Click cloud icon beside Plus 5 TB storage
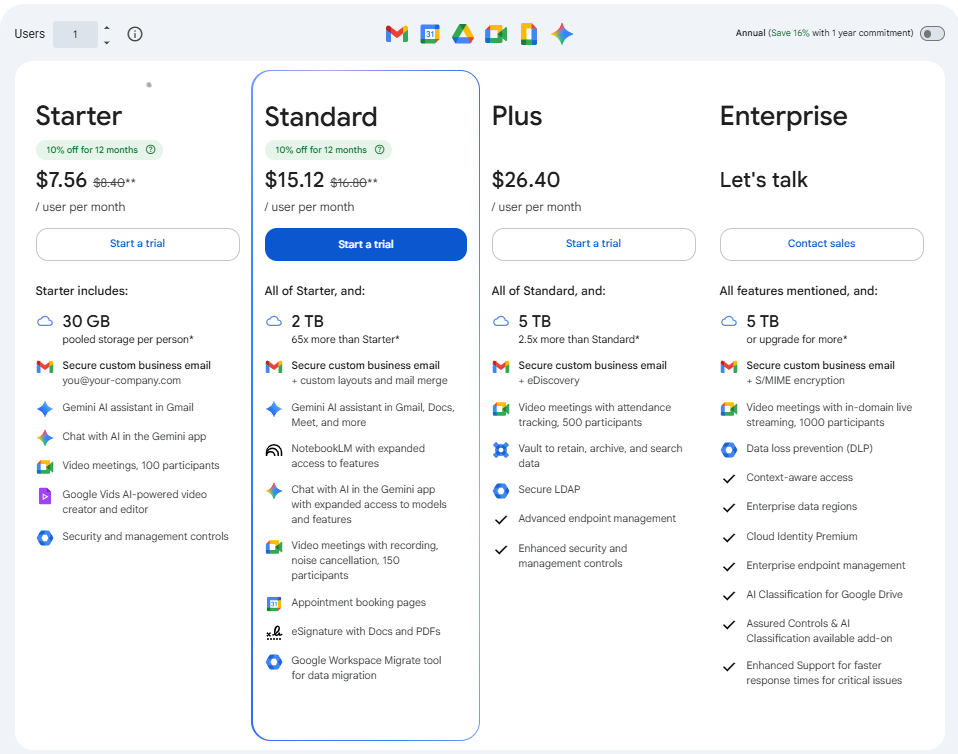 pos(501,321)
